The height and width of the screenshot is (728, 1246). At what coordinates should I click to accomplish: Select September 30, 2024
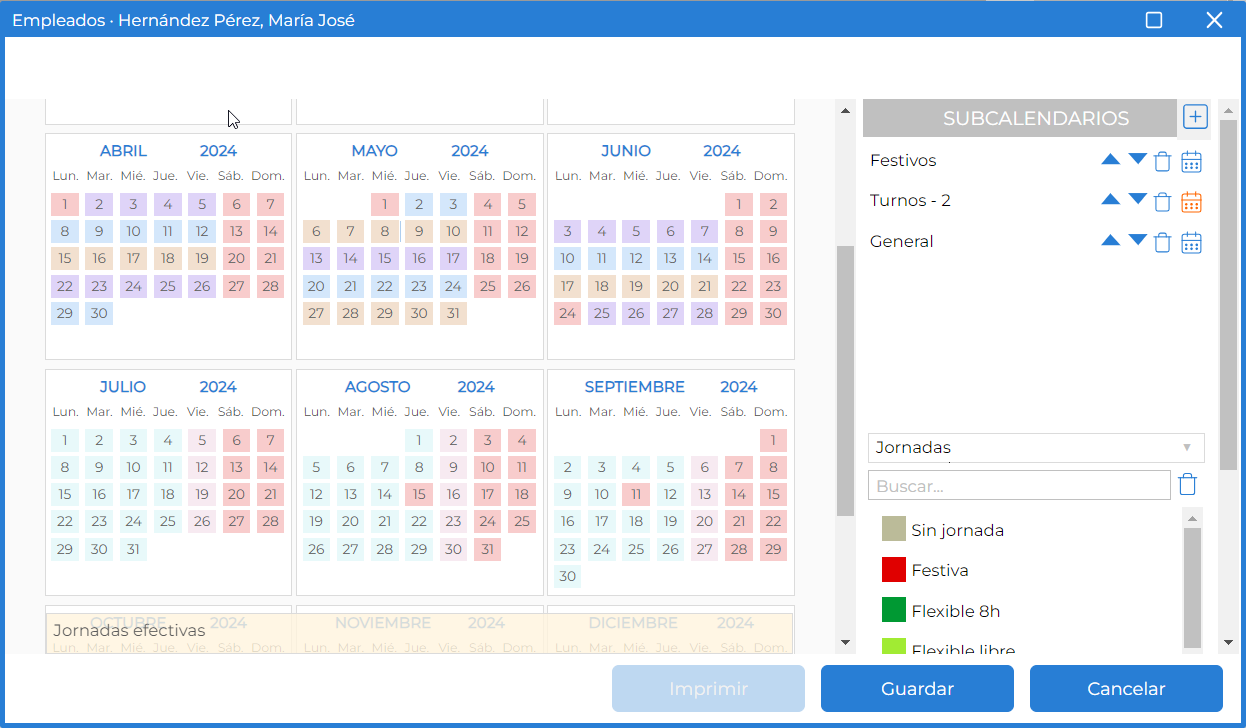click(568, 576)
